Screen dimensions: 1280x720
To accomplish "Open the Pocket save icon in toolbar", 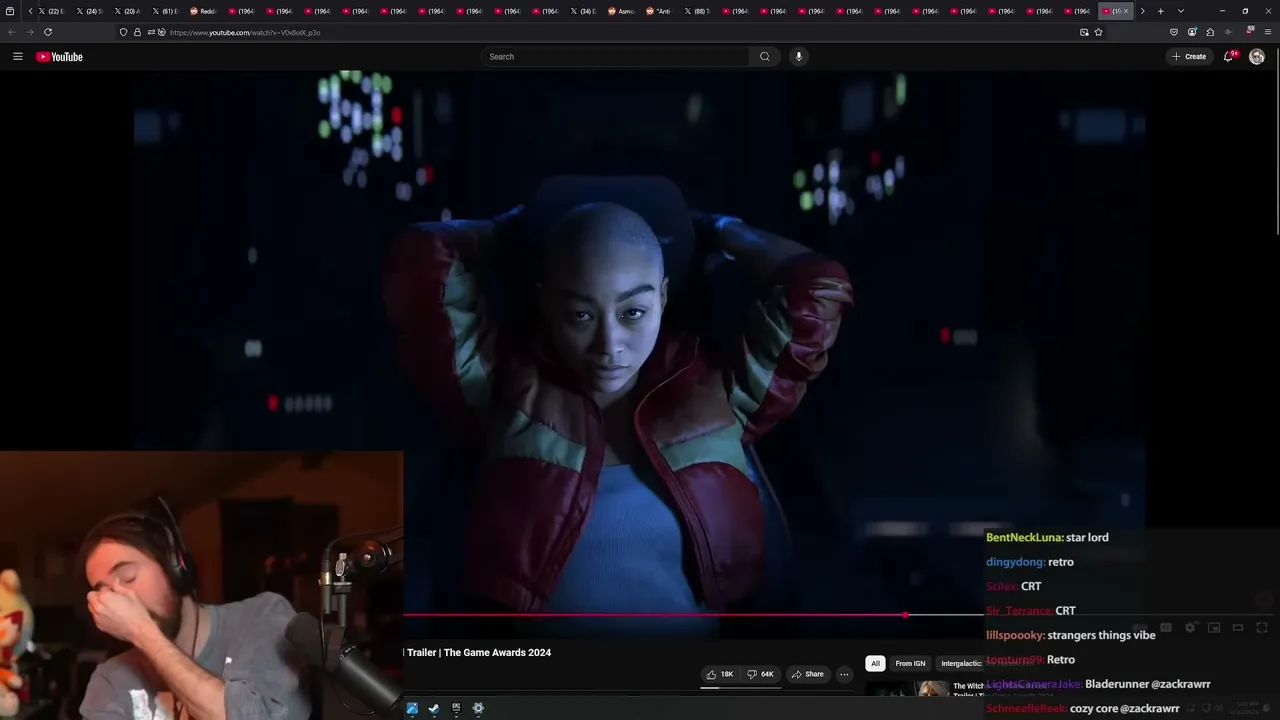I will point(1174,32).
